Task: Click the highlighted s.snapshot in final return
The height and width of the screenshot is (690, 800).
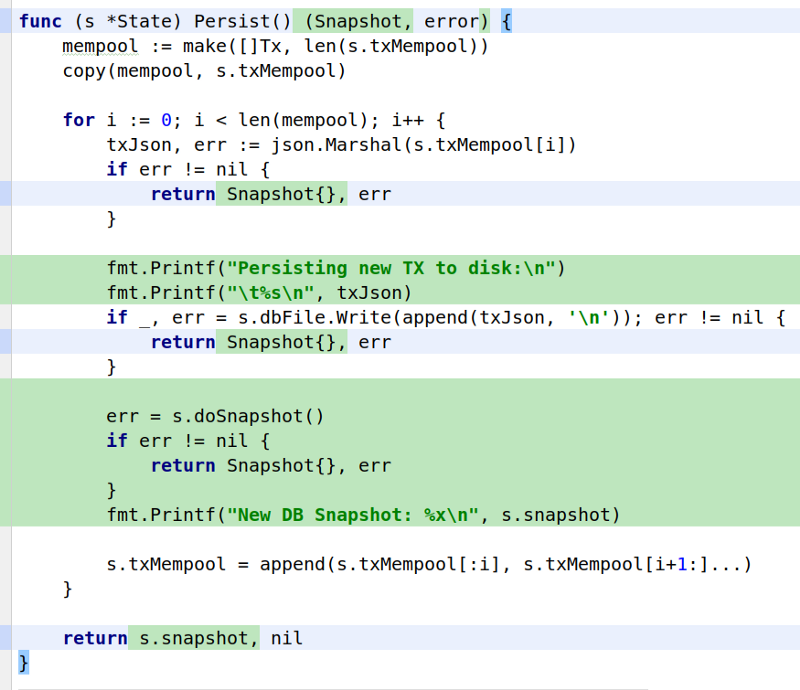Action: (x=193, y=638)
